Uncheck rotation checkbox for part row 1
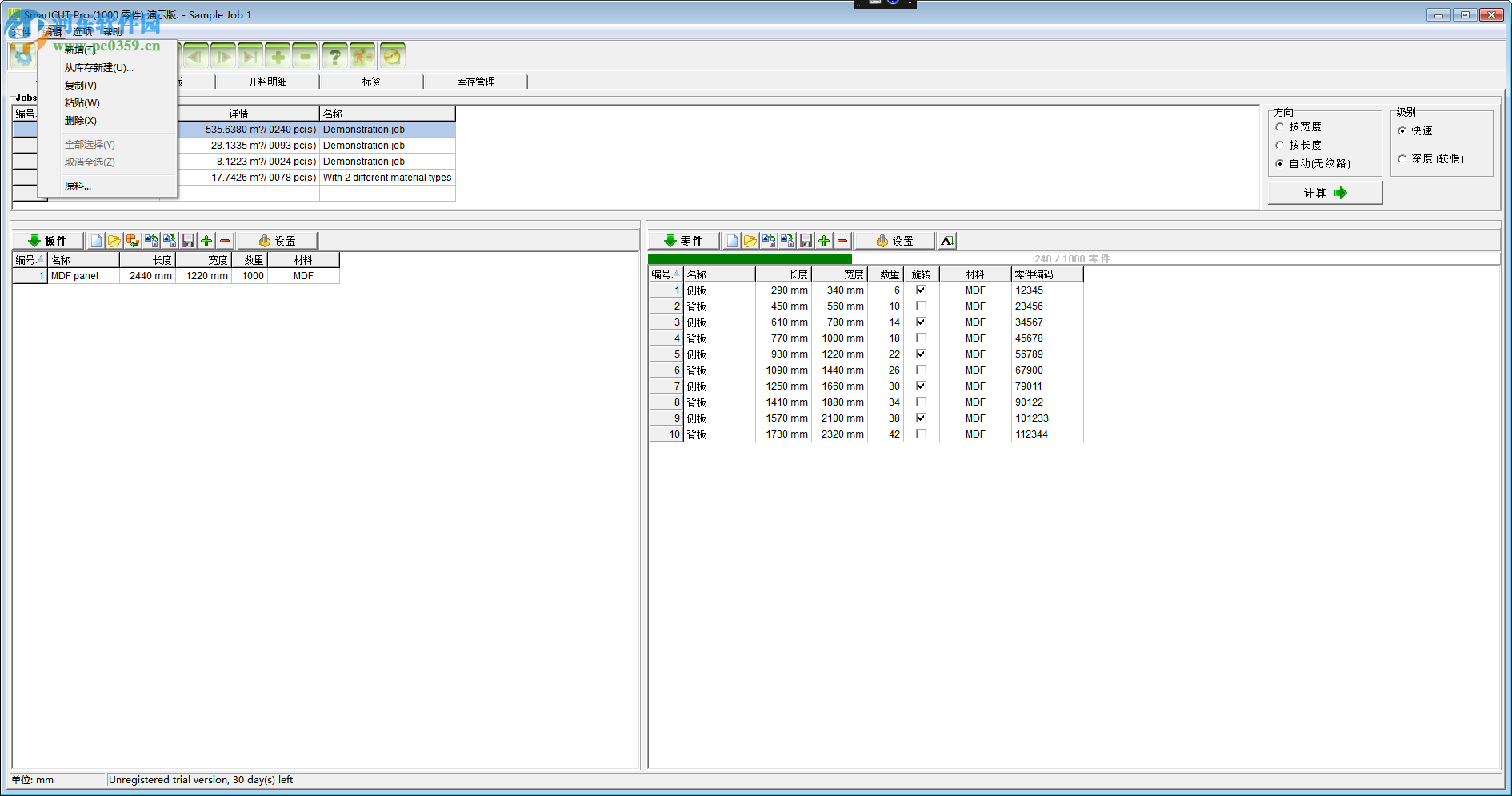This screenshot has width=1512, height=796. 921,290
